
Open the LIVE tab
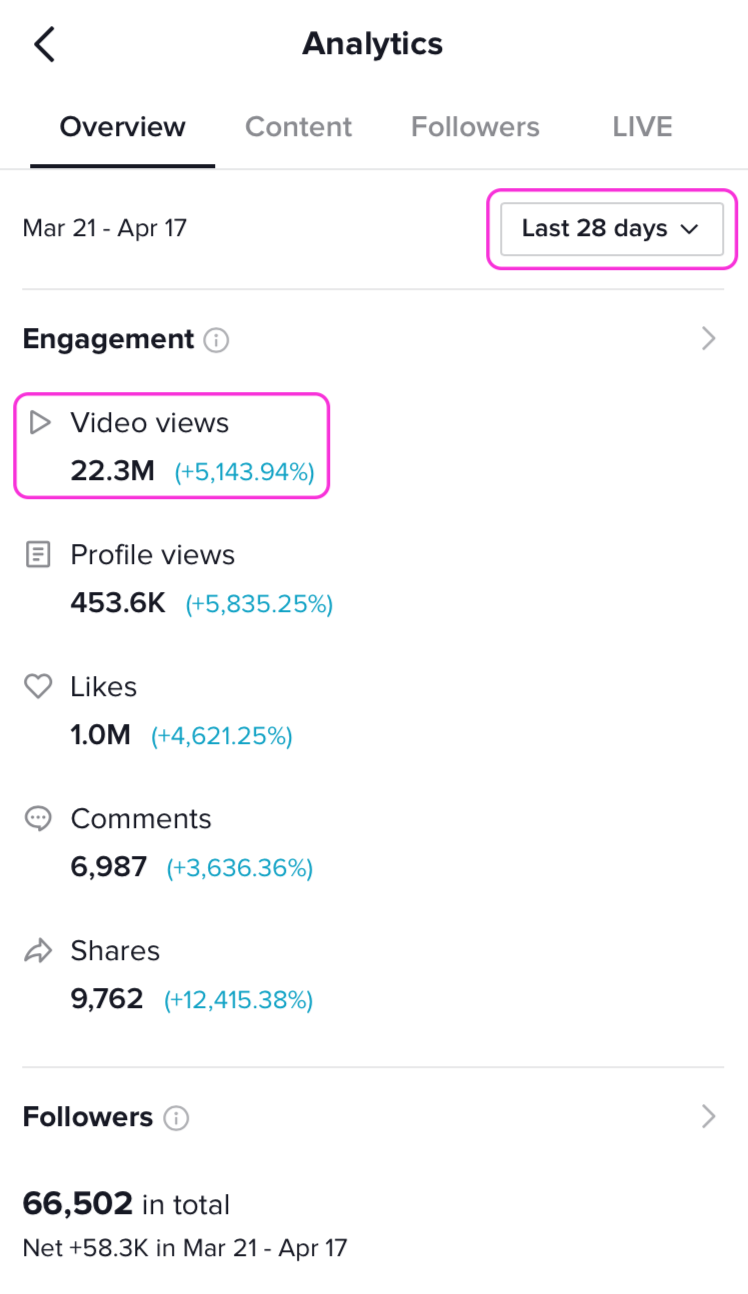coord(642,127)
